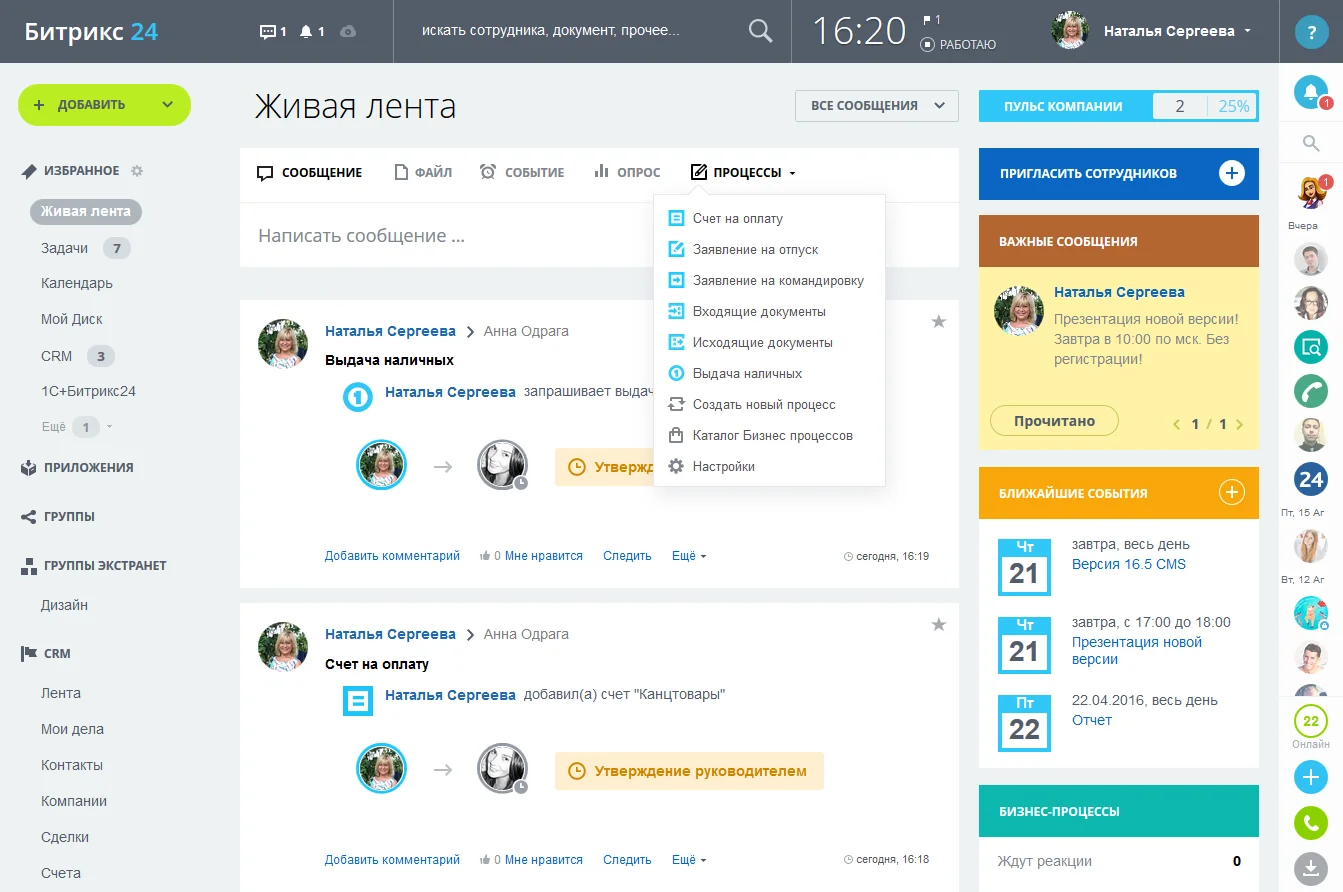Viewport: 1343px width, 892px height.
Task: Click the Пульс компании 25% indicator
Action: click(x=1233, y=106)
